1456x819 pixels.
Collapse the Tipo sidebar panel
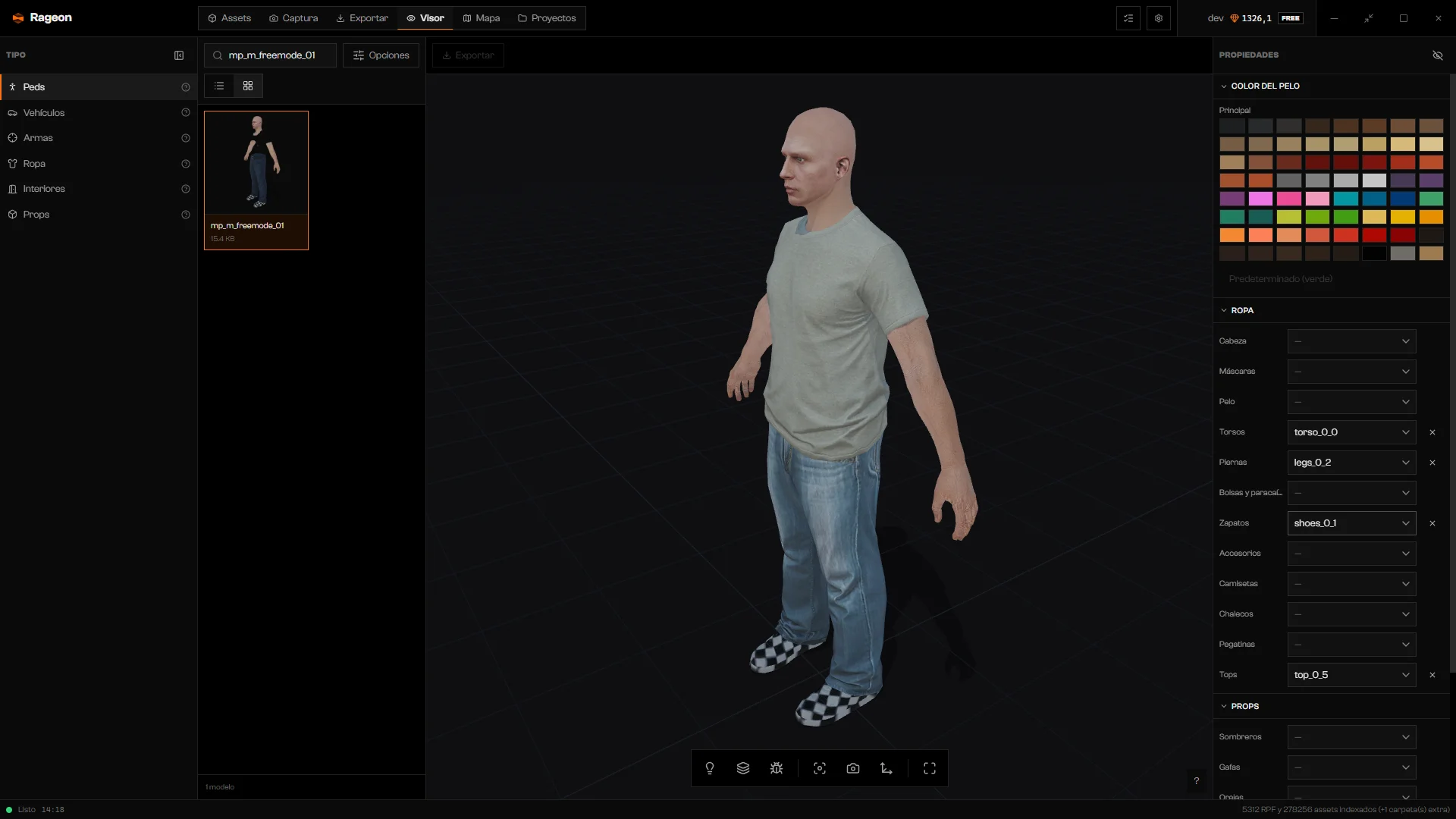179,55
